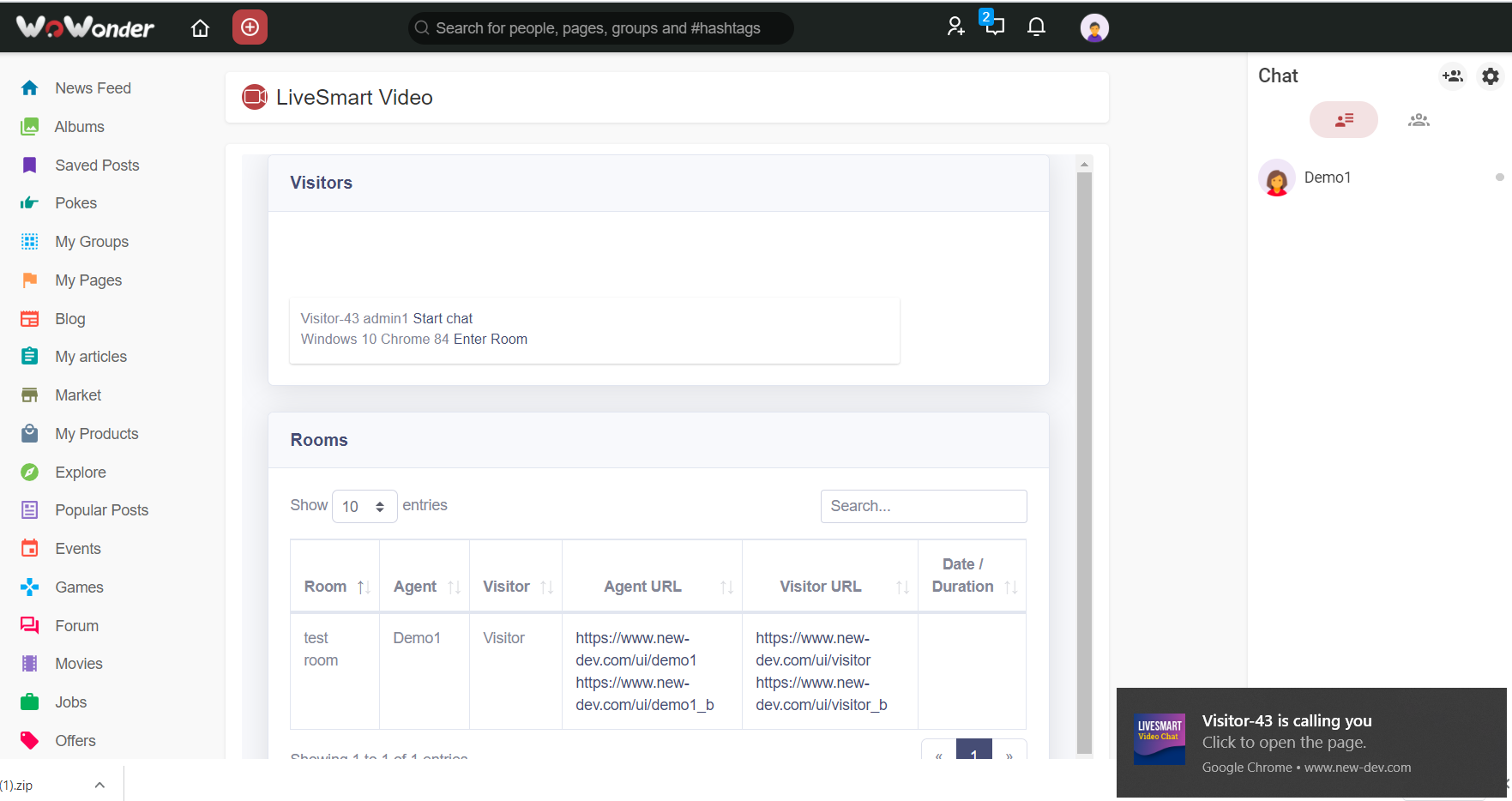
Task: Click Start chat for Visitor-43
Action: [x=443, y=318]
